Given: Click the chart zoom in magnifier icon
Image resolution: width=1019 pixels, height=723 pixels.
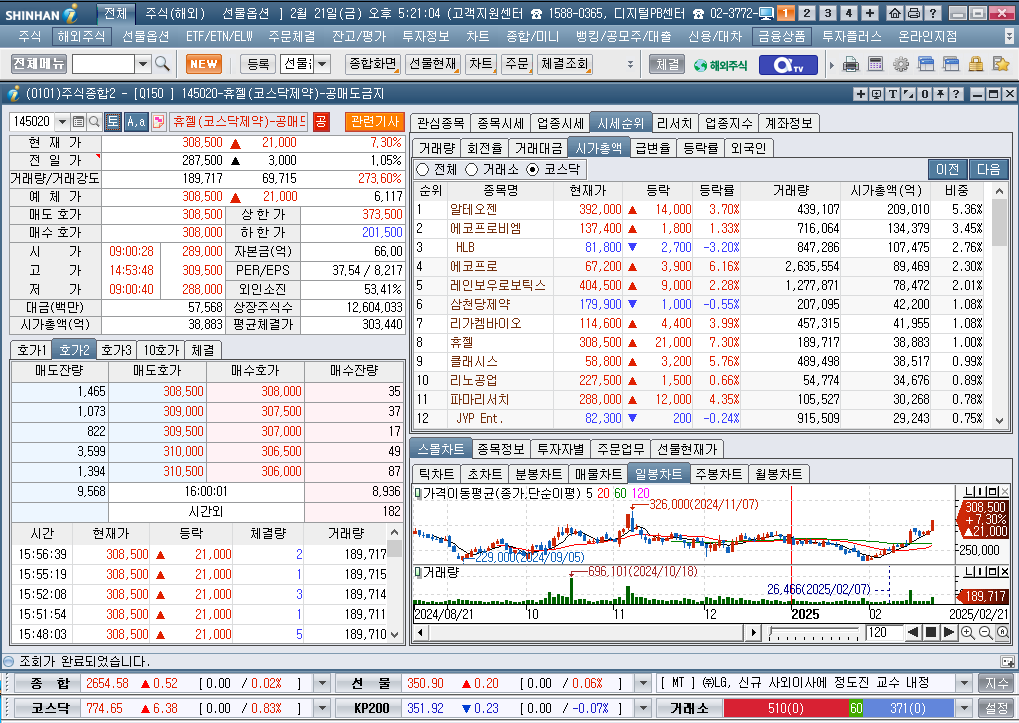Looking at the screenshot, I should [968, 633].
